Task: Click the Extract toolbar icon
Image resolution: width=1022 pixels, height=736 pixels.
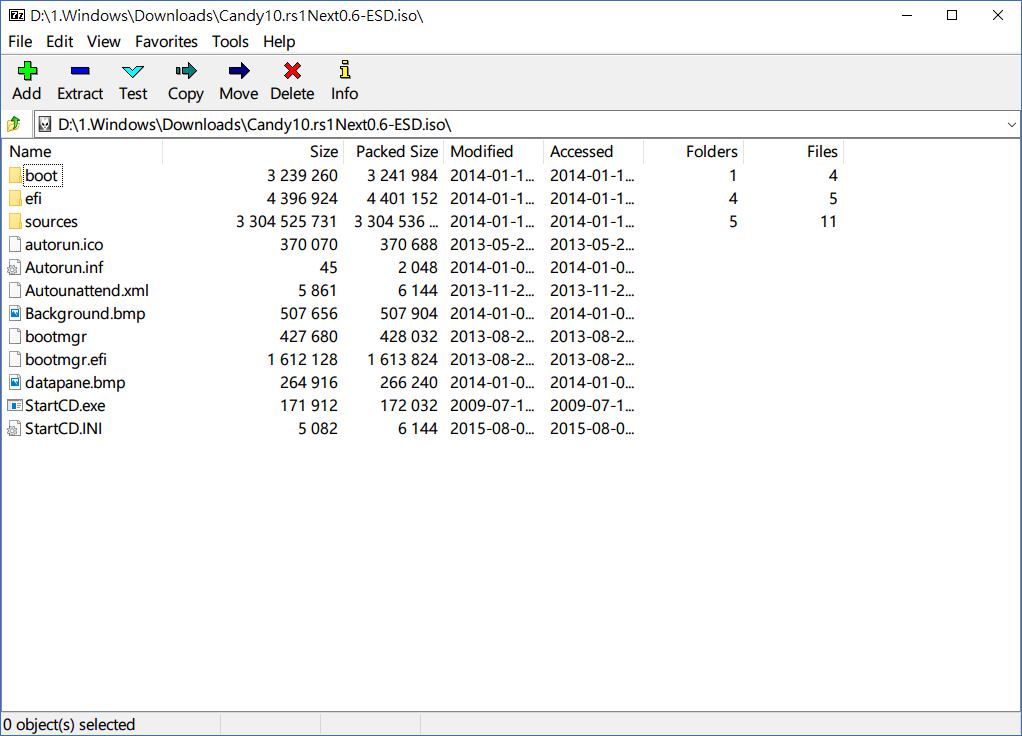Action: pyautogui.click(x=80, y=70)
